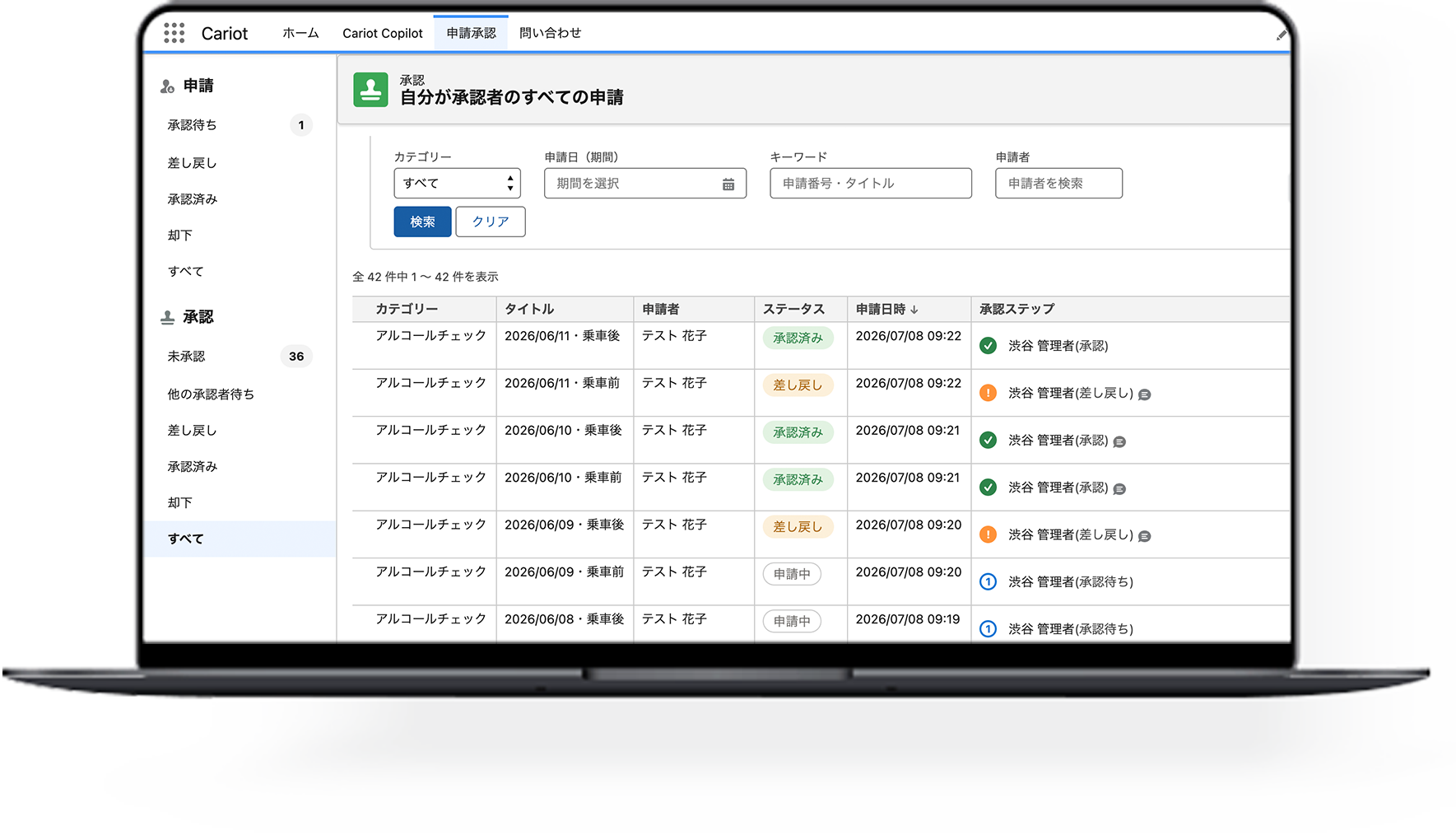The image size is (1456, 840).
Task: Click the クリア button
Action: [491, 222]
